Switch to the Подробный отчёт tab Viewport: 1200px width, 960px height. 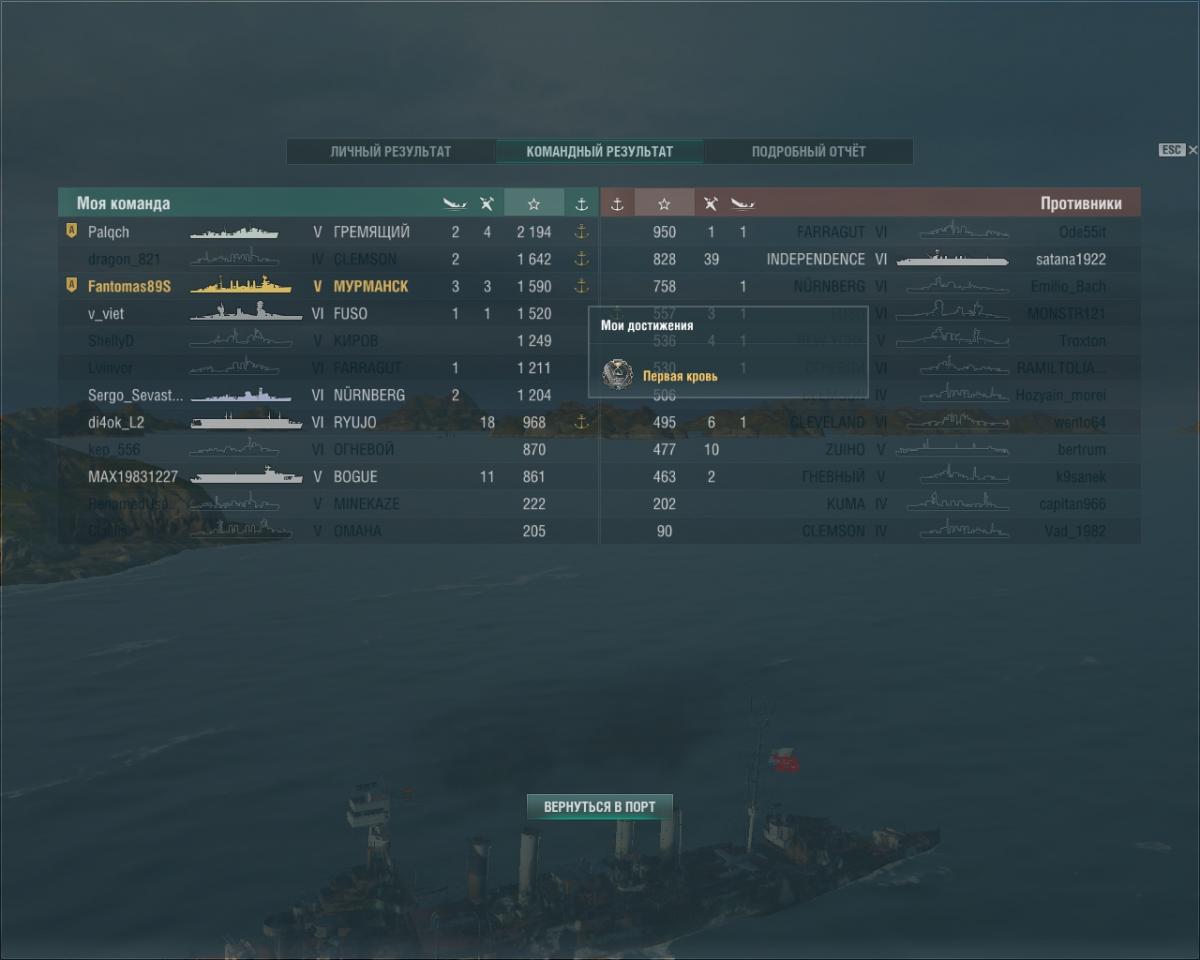pos(809,152)
